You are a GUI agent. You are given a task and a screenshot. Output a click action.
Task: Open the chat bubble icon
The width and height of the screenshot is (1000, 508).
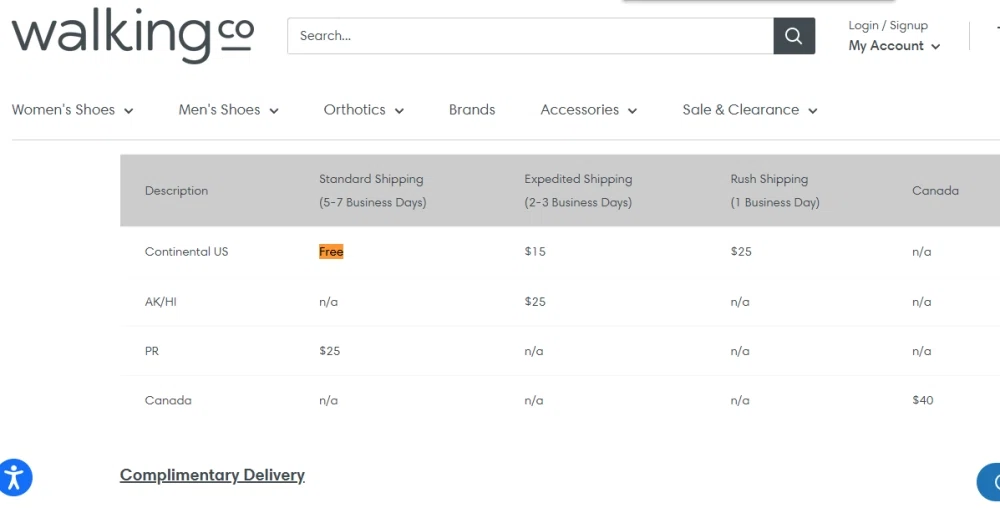pyautogui.click(x=990, y=481)
